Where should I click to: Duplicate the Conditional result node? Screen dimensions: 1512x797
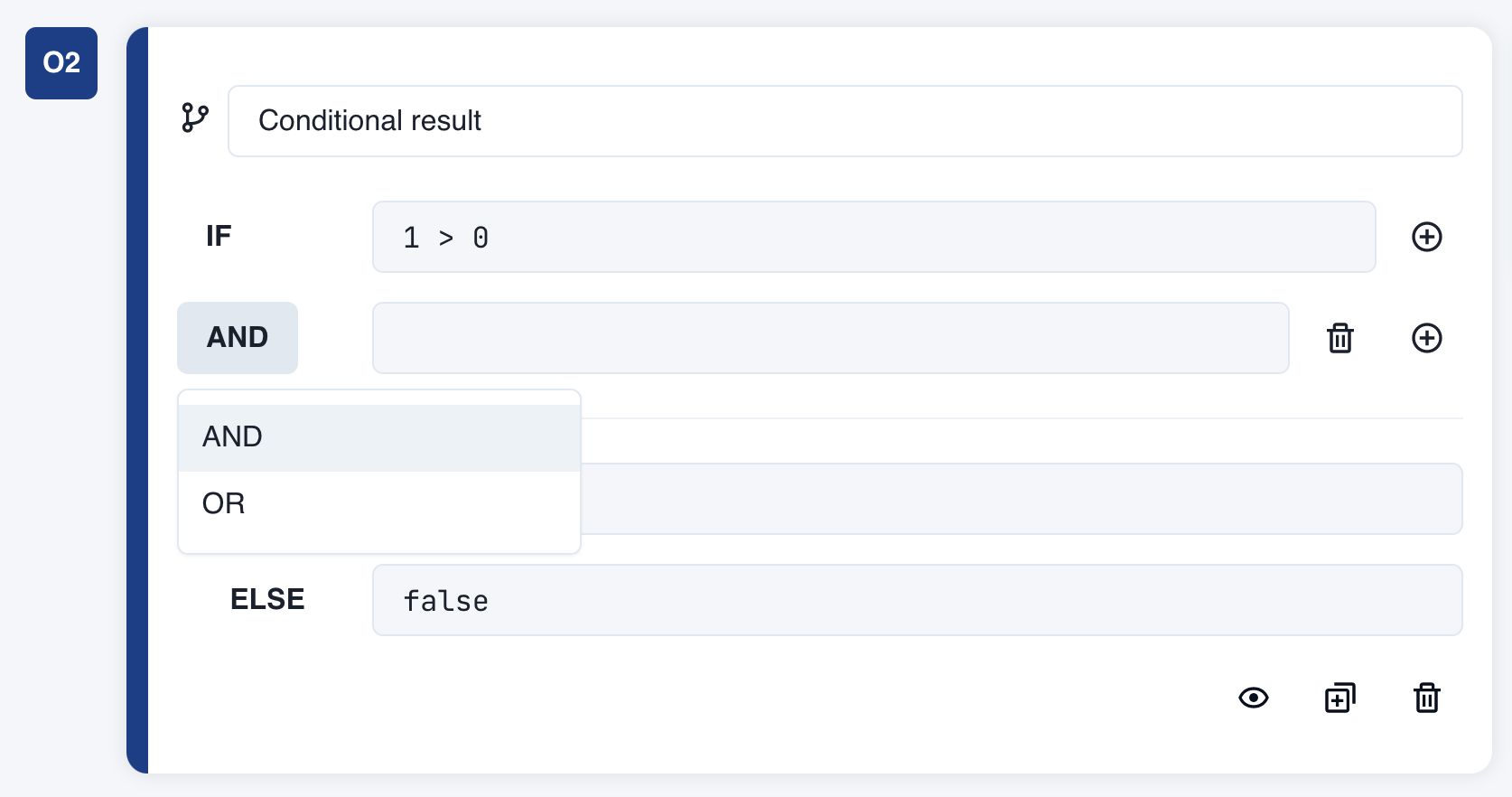1339,698
